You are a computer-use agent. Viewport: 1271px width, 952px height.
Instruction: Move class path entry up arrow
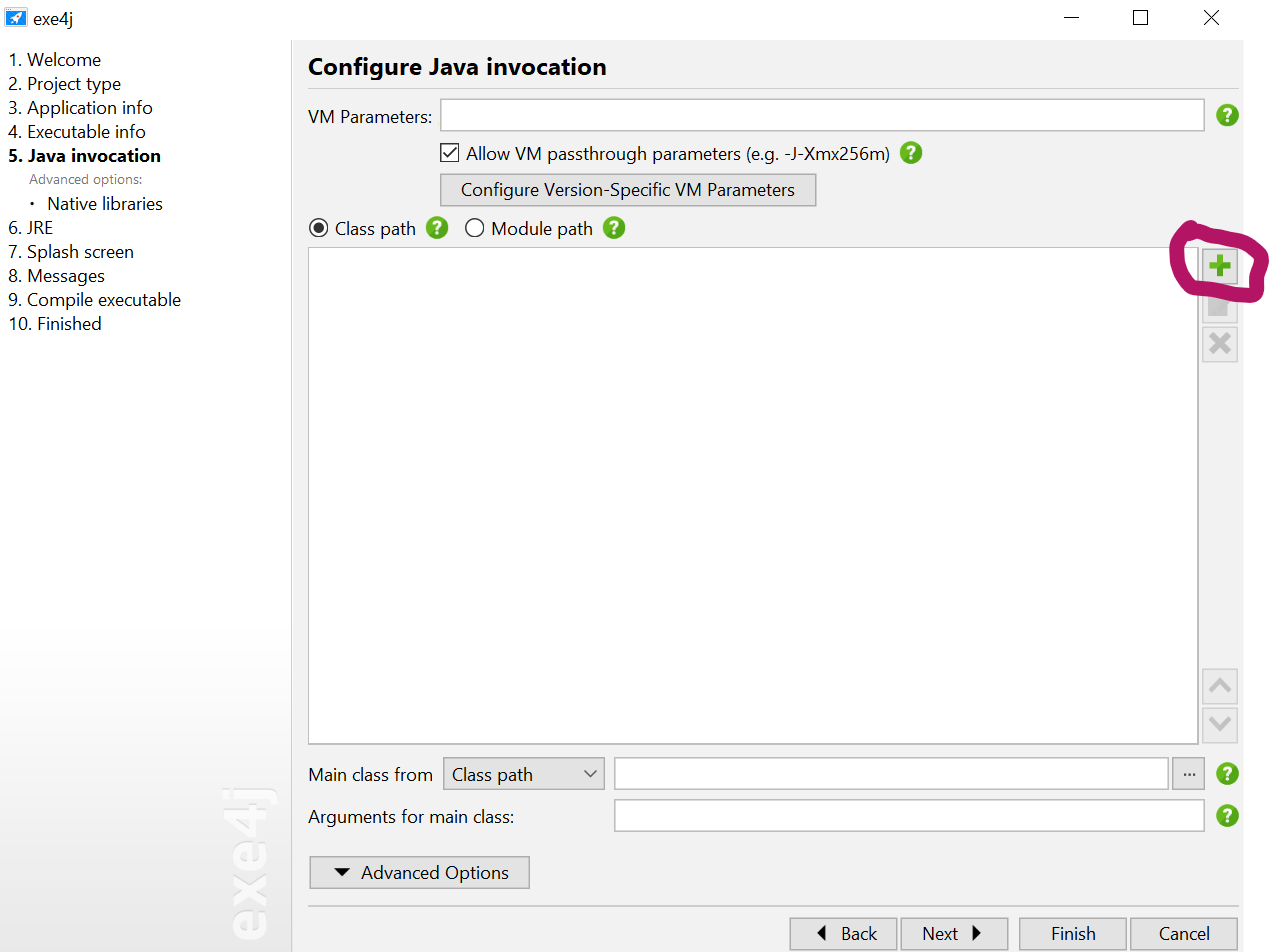point(1219,686)
